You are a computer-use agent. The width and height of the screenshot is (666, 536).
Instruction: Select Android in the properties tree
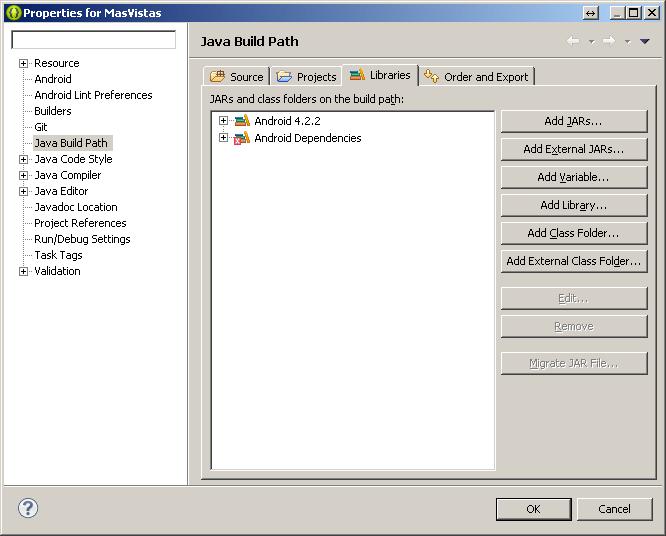(53, 79)
